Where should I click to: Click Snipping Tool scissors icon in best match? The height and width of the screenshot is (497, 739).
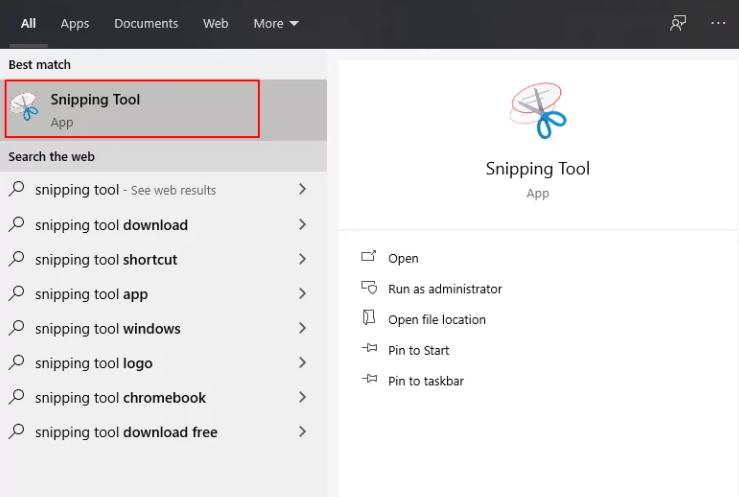click(25, 107)
